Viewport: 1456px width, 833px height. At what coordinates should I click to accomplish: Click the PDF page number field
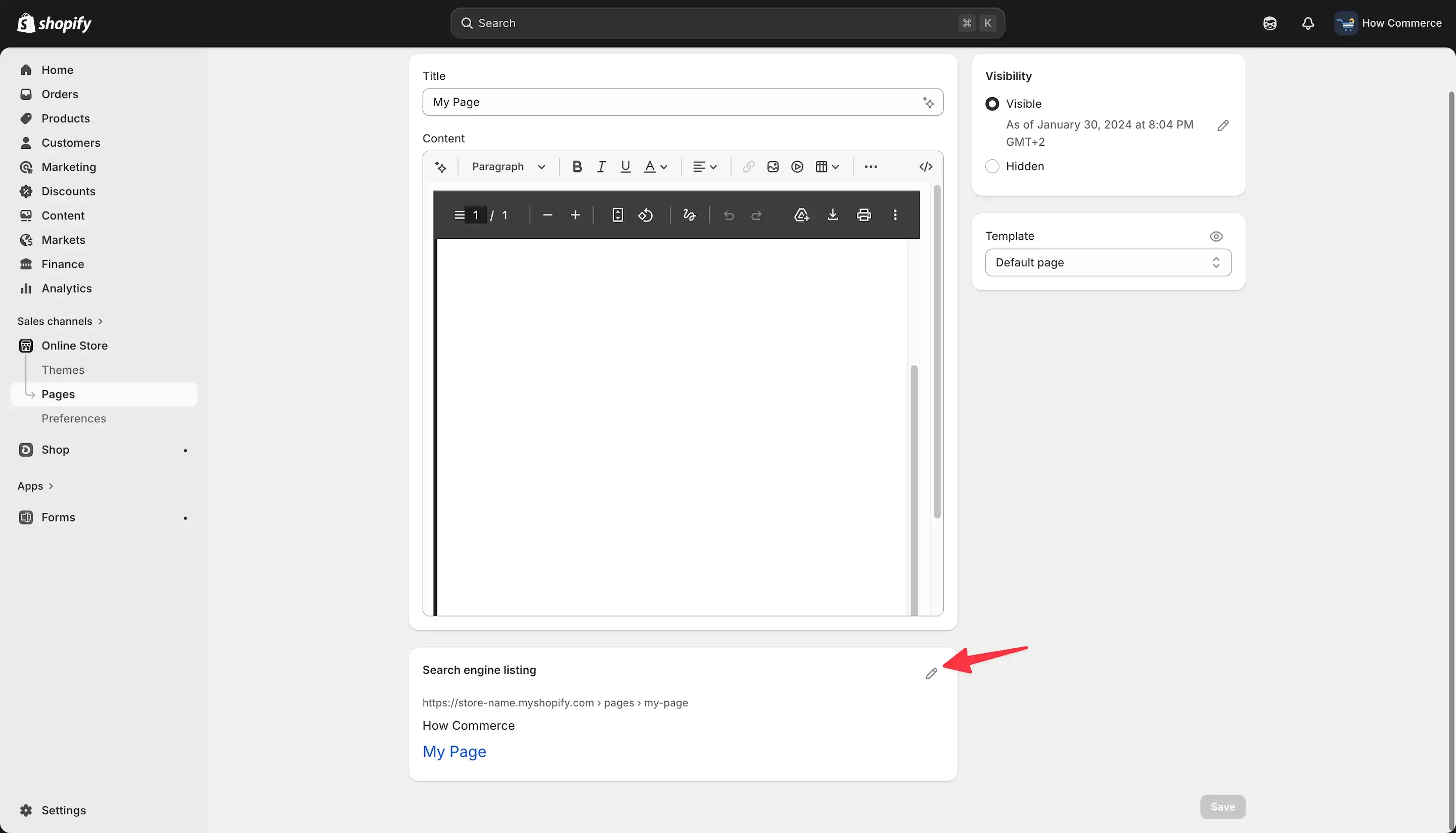coord(475,215)
